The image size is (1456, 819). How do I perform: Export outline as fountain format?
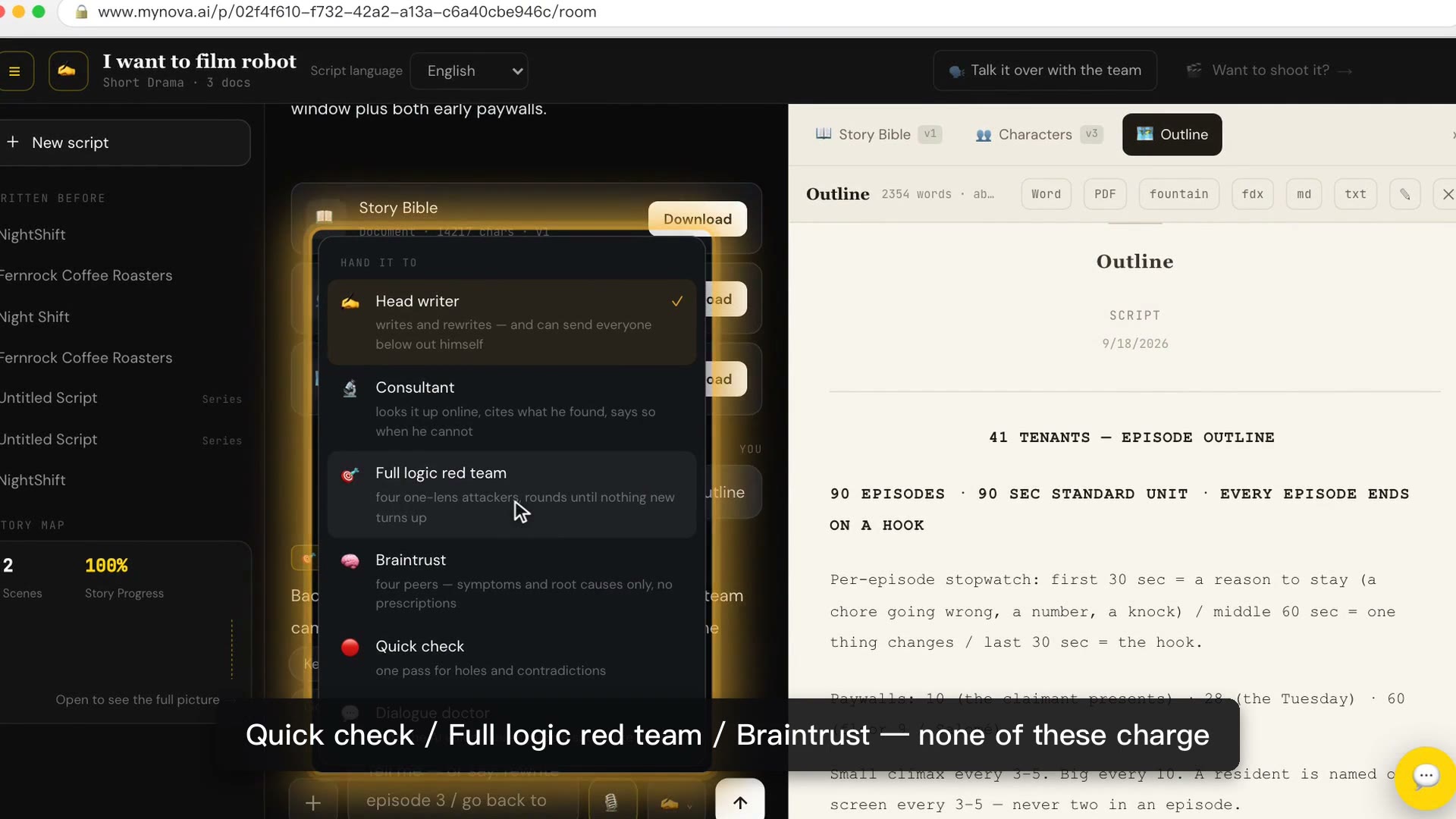tap(1178, 194)
